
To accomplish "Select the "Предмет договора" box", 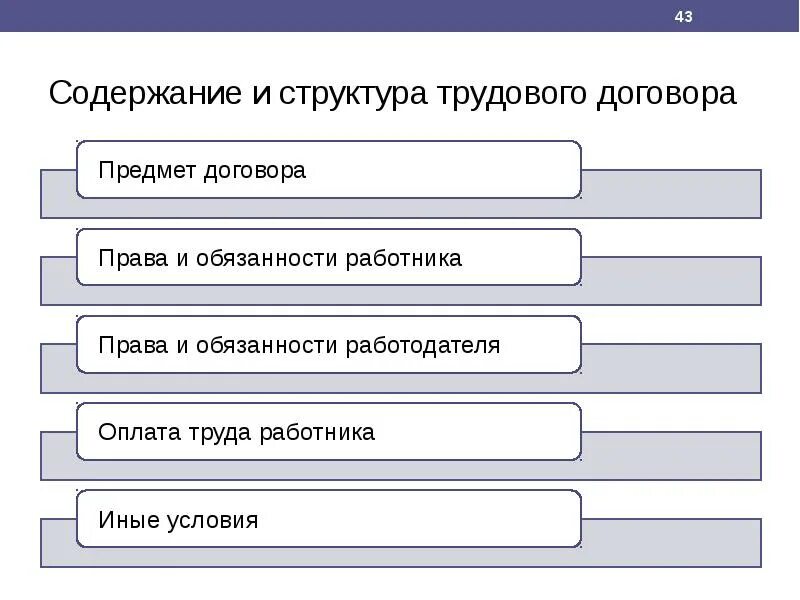I will [329, 170].
